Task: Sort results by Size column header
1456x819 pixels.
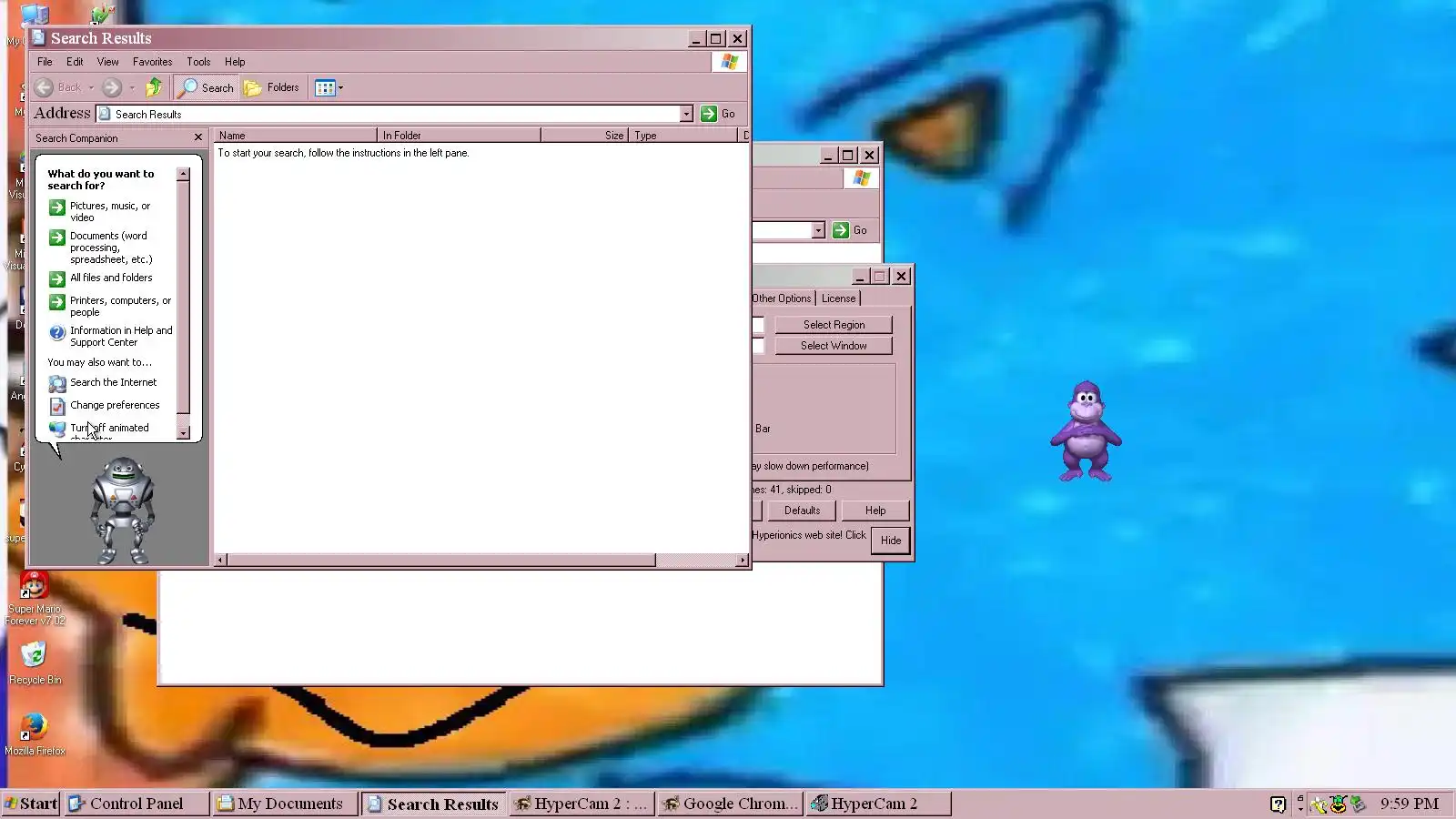Action: pyautogui.click(x=584, y=135)
